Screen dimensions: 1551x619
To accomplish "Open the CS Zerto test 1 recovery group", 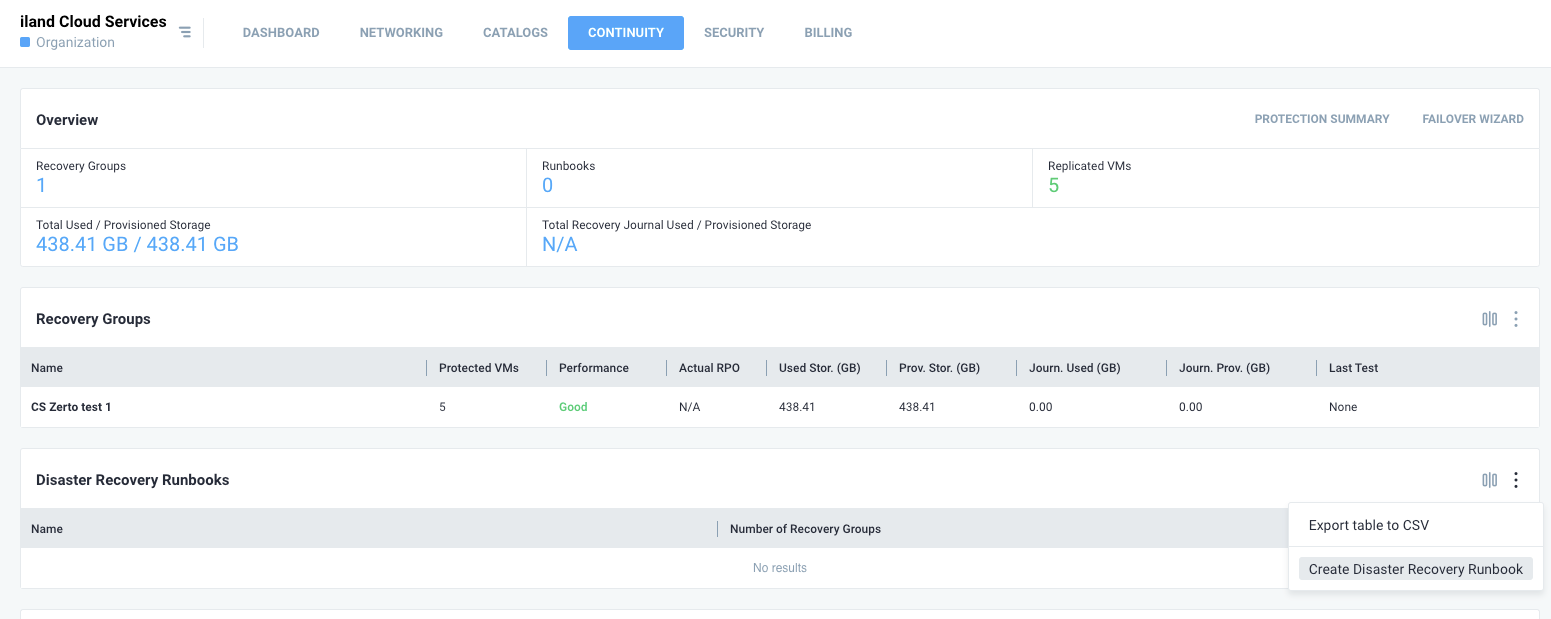I will [71, 407].
